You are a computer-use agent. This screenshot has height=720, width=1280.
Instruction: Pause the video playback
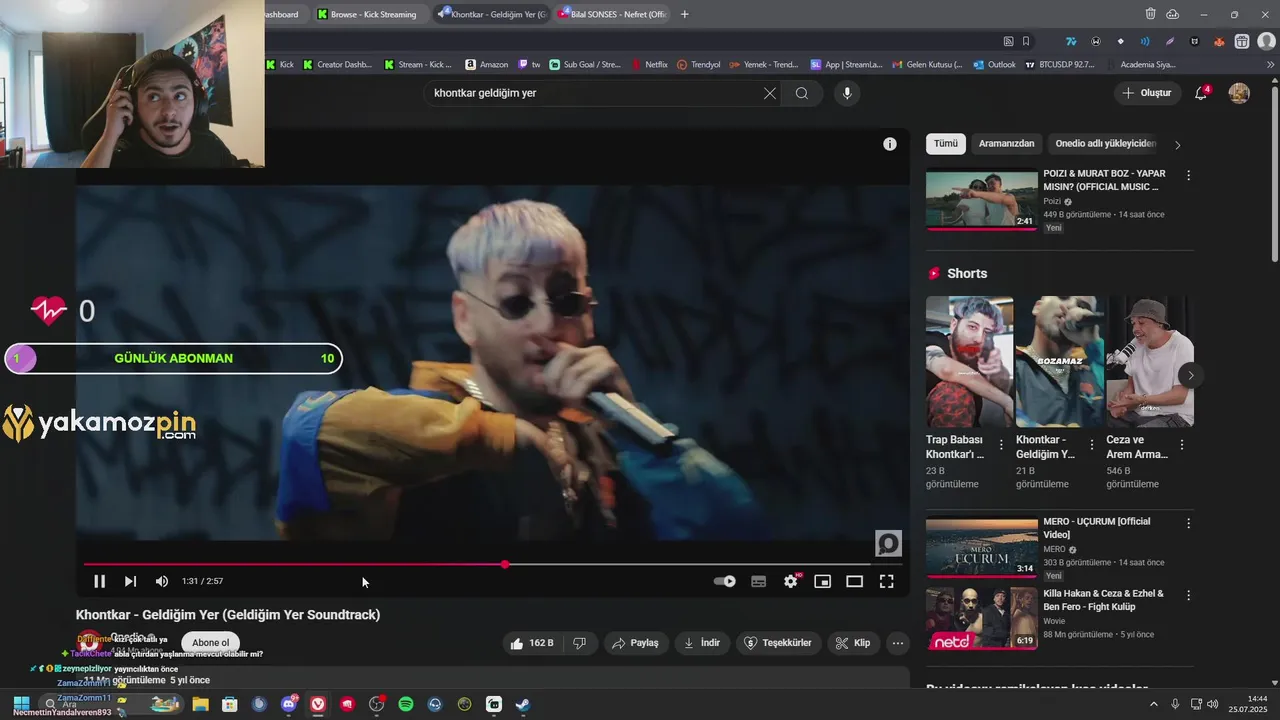99,581
